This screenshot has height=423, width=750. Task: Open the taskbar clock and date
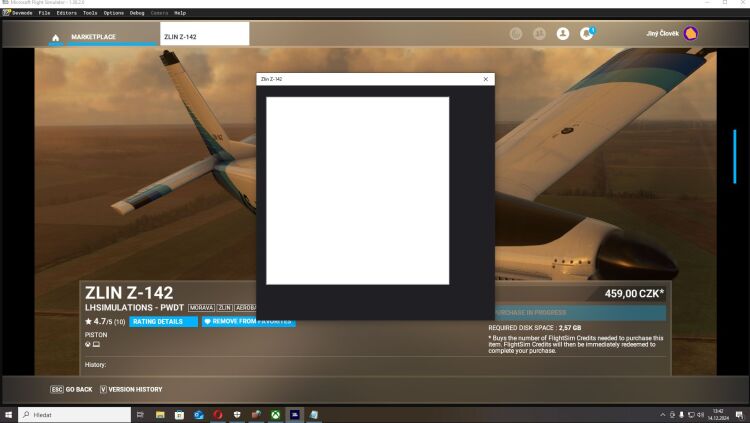click(718, 415)
